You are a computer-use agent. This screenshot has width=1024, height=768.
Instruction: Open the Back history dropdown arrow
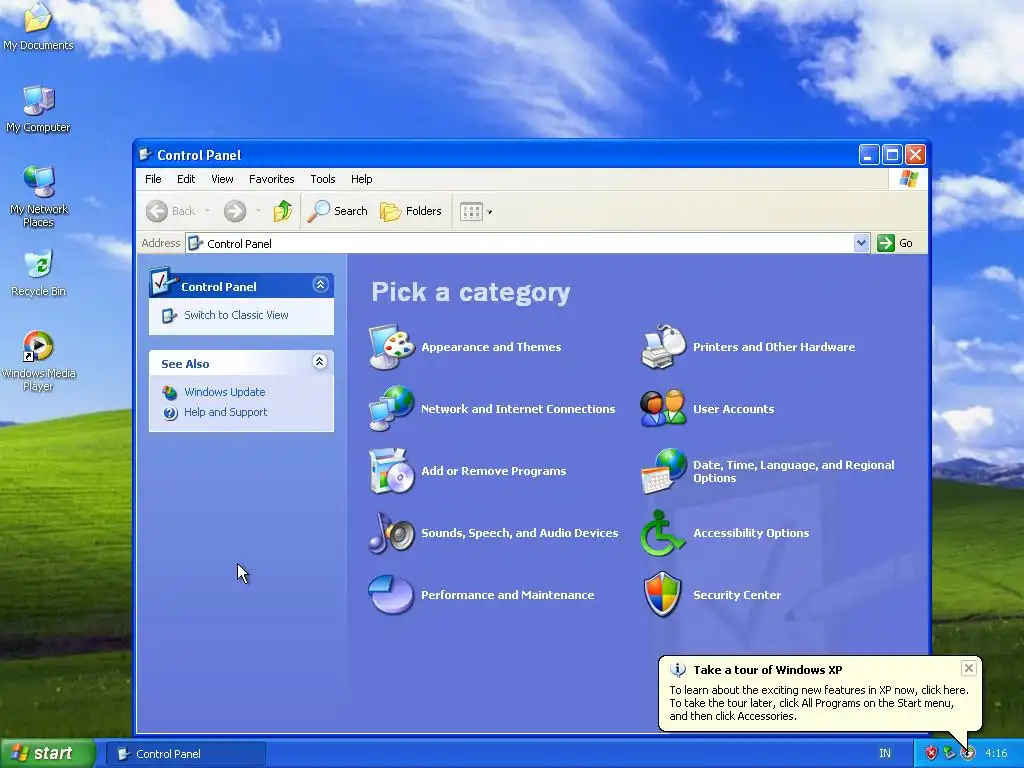[207, 211]
